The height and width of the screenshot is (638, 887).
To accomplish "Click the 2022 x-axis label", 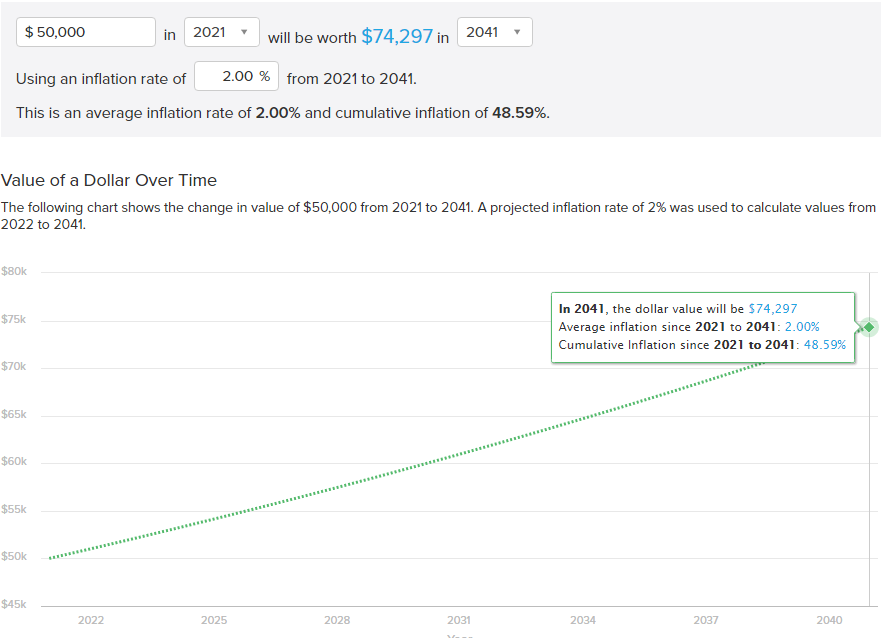I will 91,620.
